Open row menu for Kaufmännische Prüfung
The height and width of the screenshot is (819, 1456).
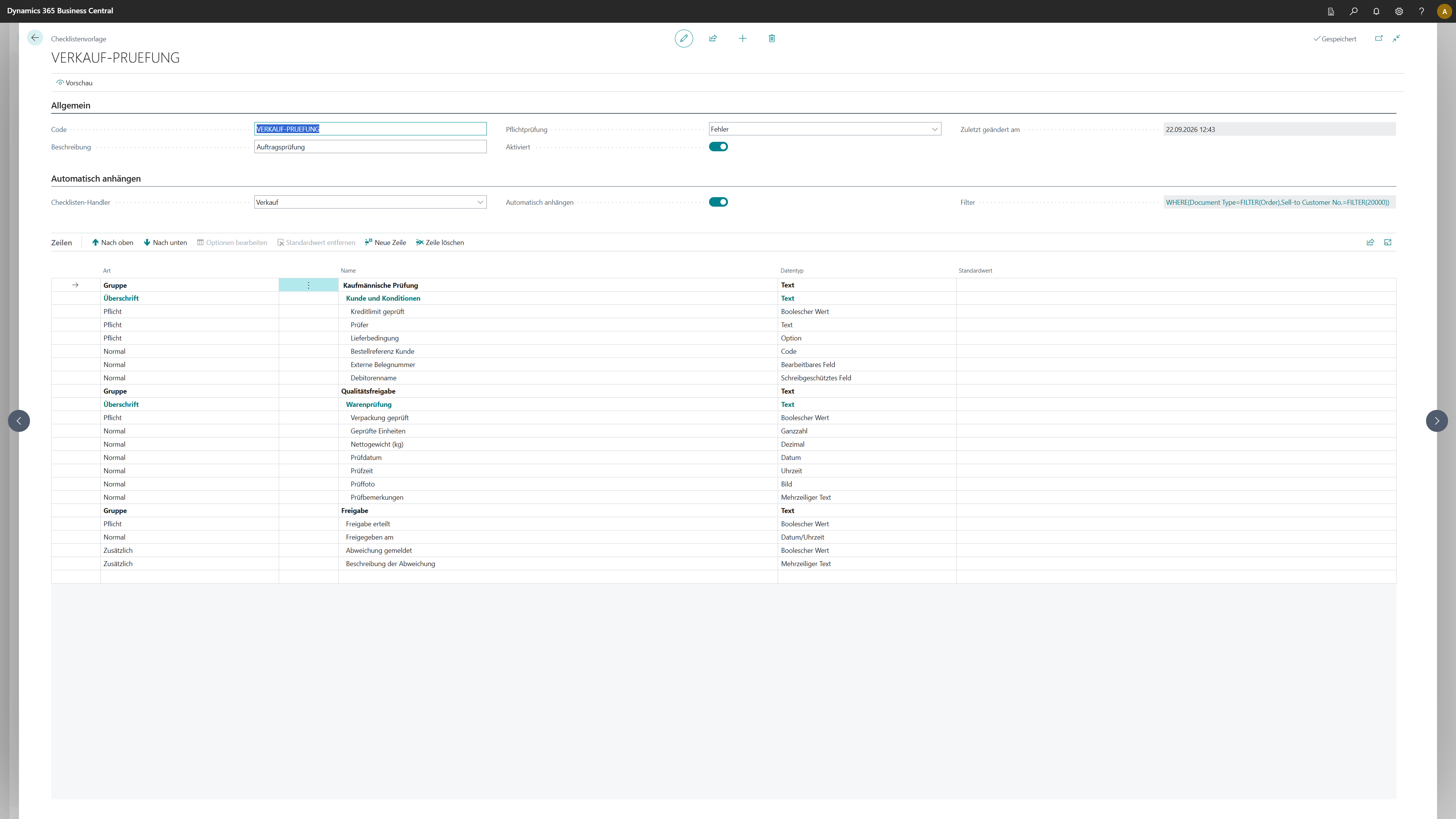tap(309, 286)
